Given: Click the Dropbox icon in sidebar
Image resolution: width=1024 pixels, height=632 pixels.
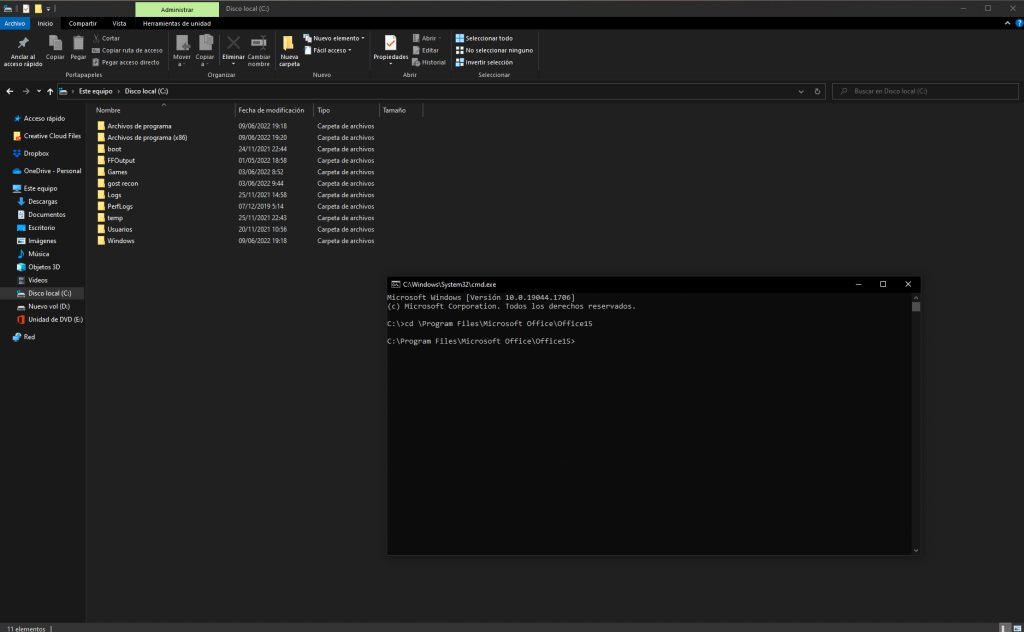Looking at the screenshot, I should pos(17,153).
